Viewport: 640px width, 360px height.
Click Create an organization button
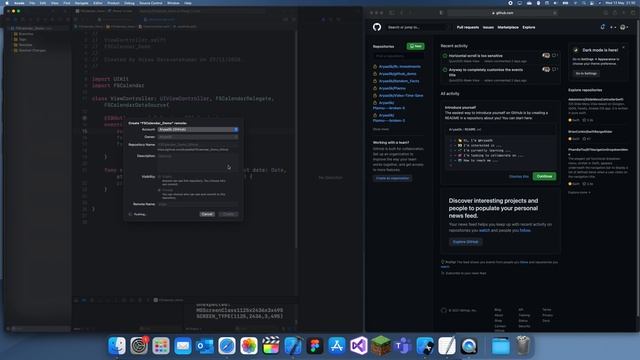click(392, 178)
